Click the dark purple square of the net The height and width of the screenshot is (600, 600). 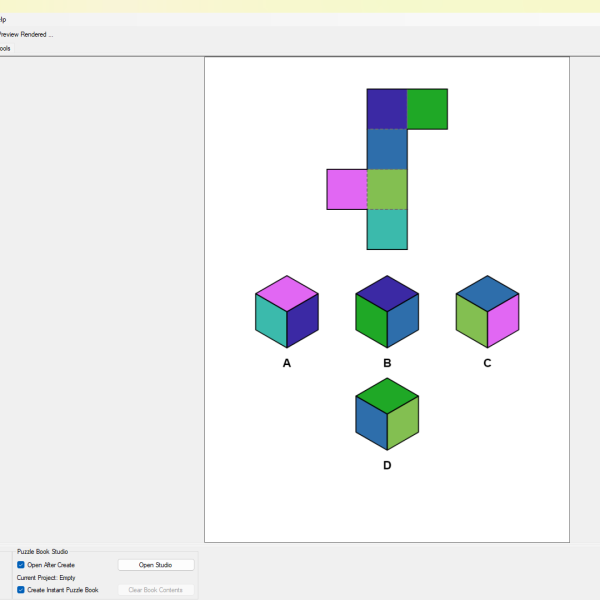[x=387, y=109]
